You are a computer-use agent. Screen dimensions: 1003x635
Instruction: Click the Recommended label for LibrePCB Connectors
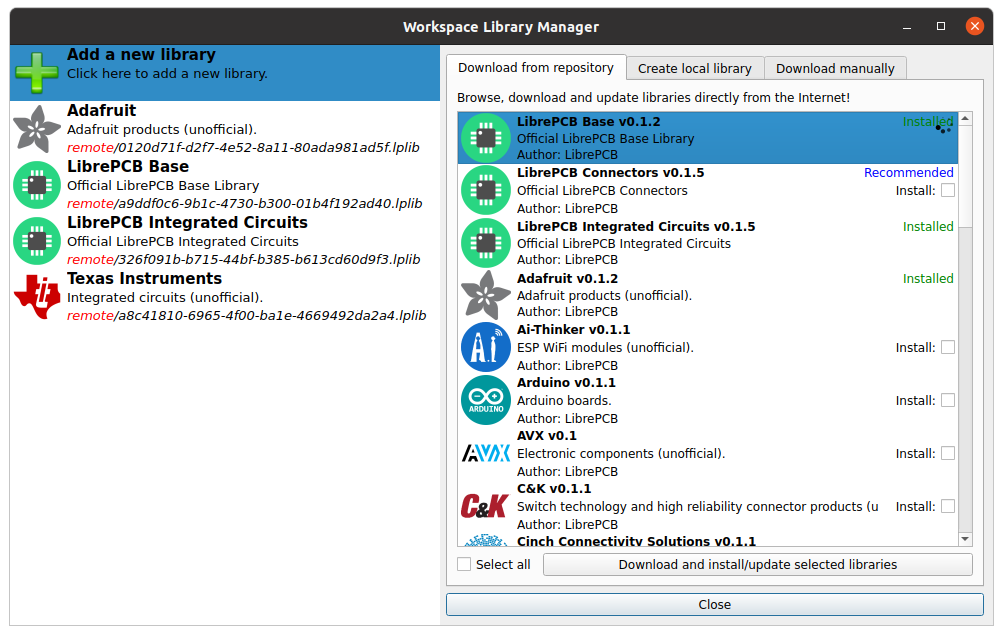pos(908,173)
